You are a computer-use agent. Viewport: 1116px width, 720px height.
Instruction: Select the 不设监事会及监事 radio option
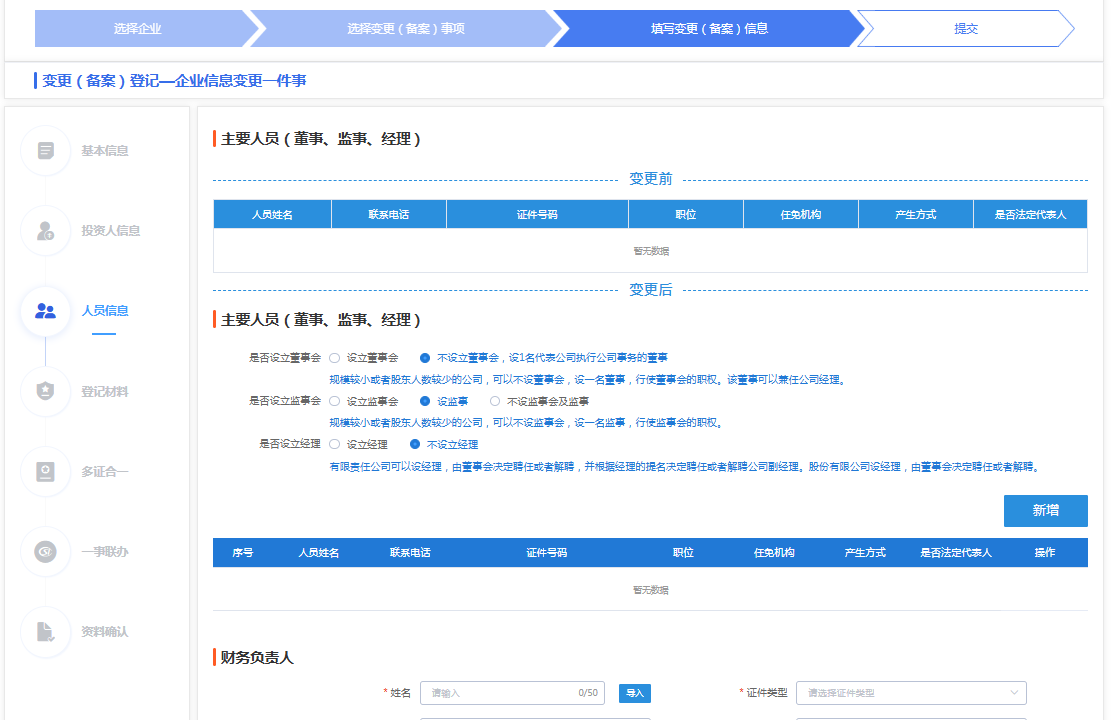(495, 402)
